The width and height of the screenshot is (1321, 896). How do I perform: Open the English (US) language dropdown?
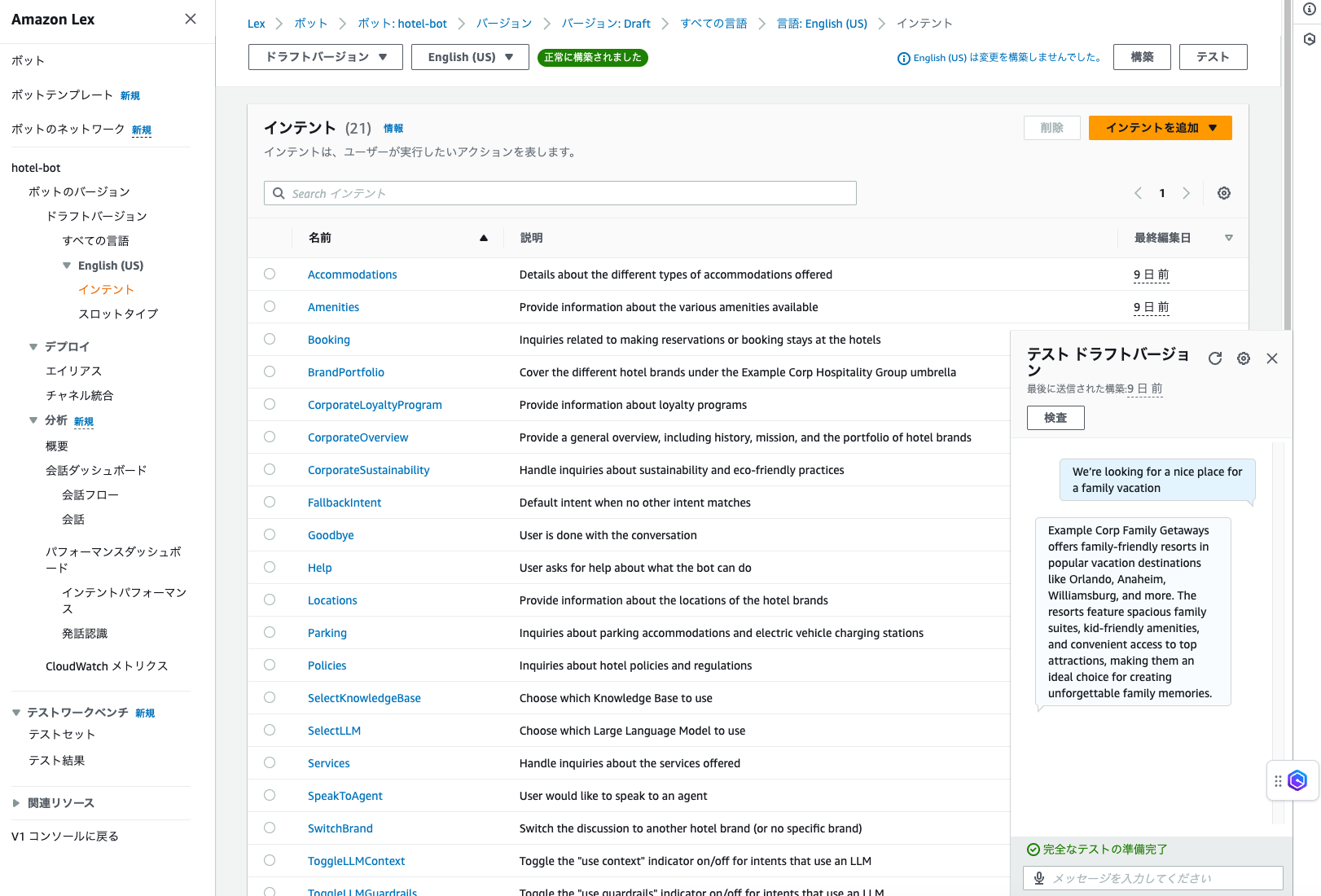(470, 57)
